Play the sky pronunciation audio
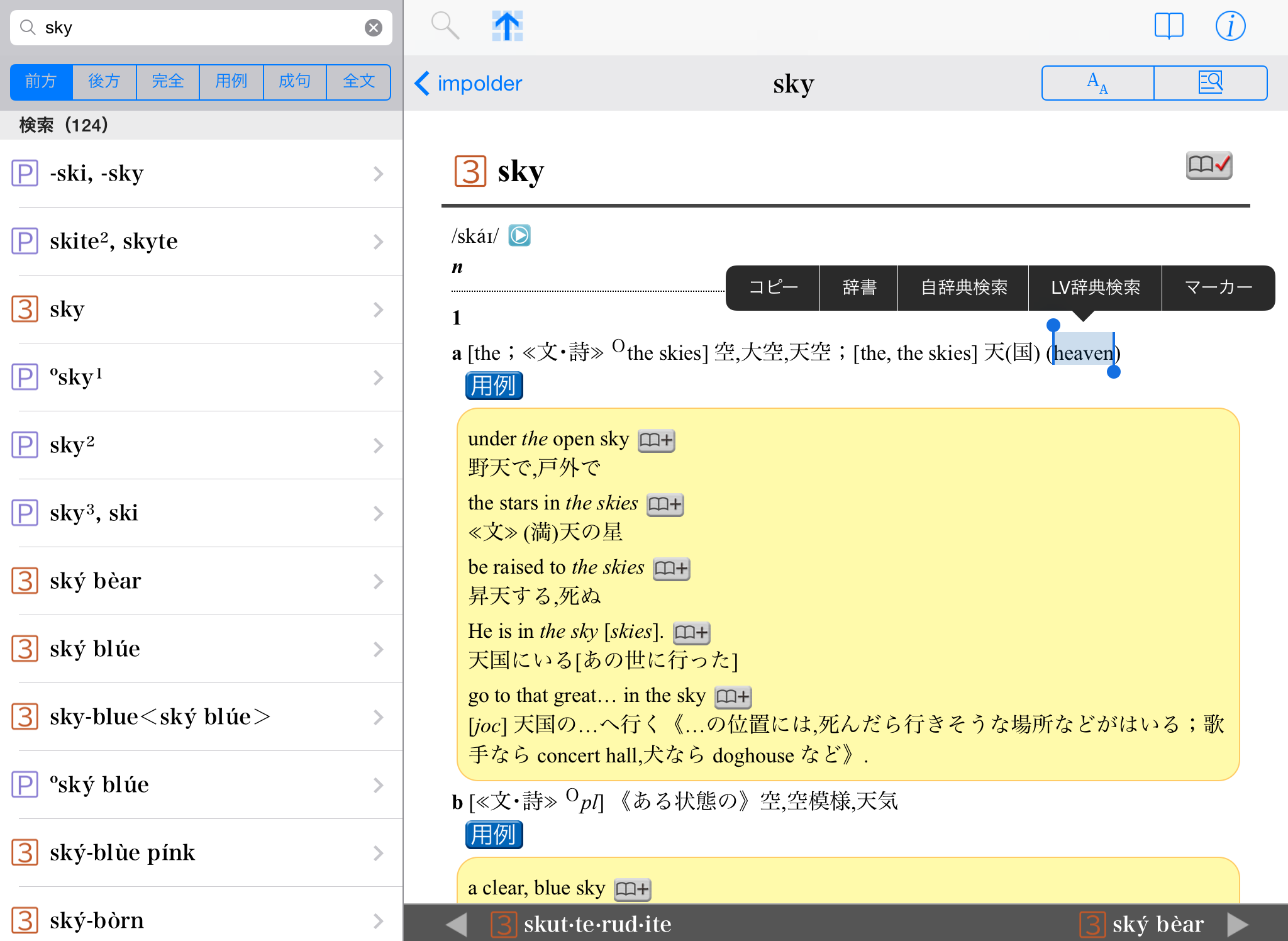 519,235
